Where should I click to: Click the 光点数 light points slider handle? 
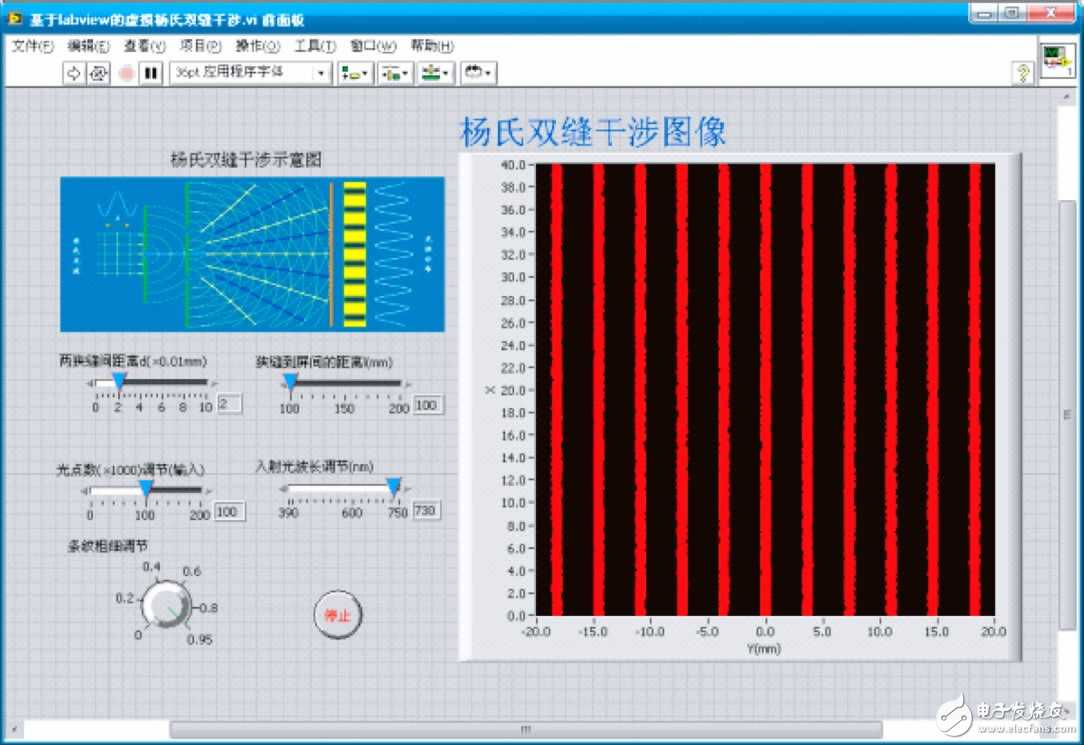pyautogui.click(x=146, y=489)
